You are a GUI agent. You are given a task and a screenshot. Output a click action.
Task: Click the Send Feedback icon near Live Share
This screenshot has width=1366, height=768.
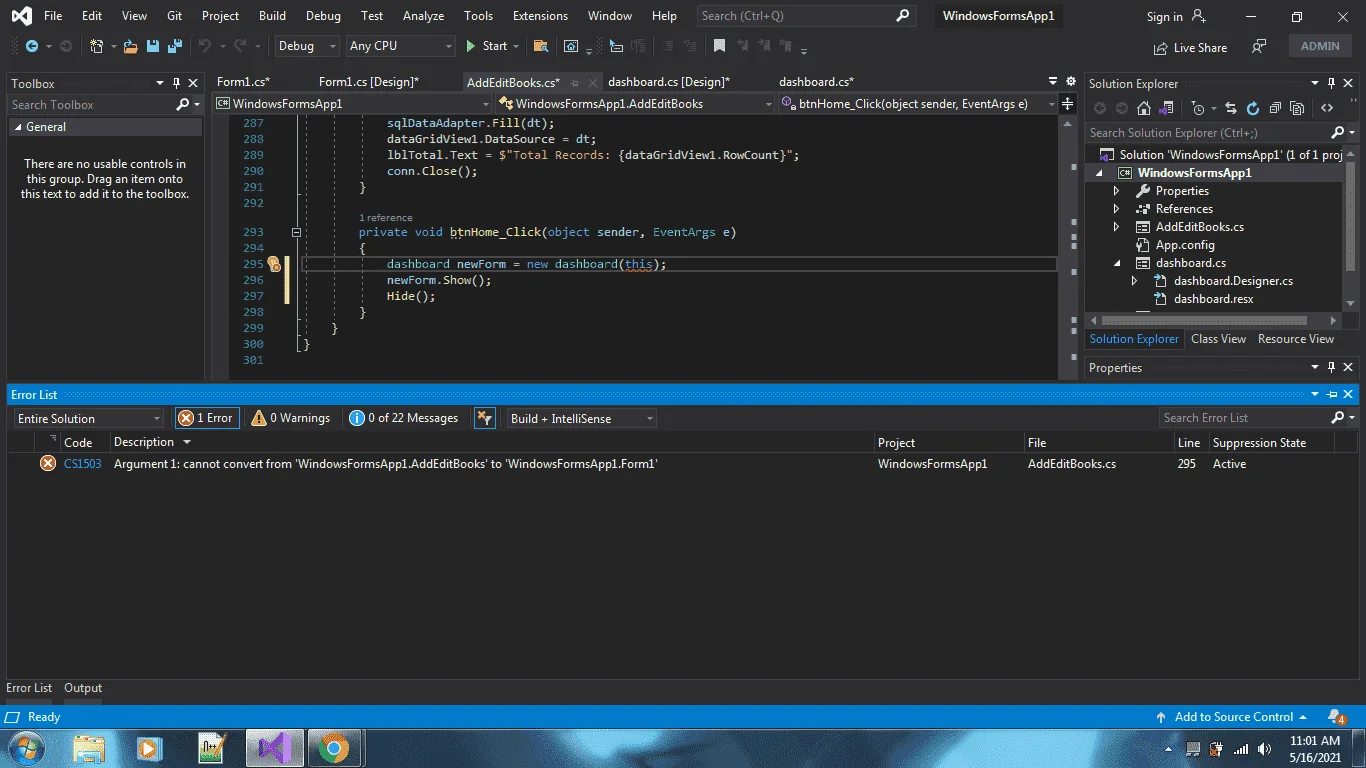[1259, 46]
